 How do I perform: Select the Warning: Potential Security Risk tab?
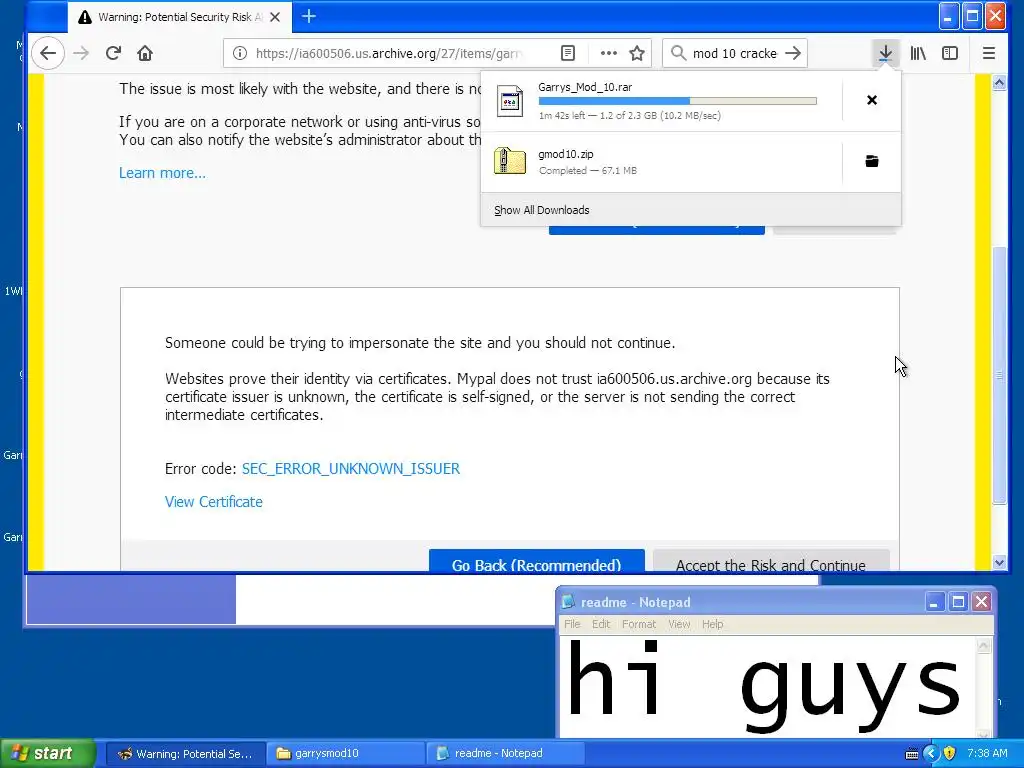[178, 17]
